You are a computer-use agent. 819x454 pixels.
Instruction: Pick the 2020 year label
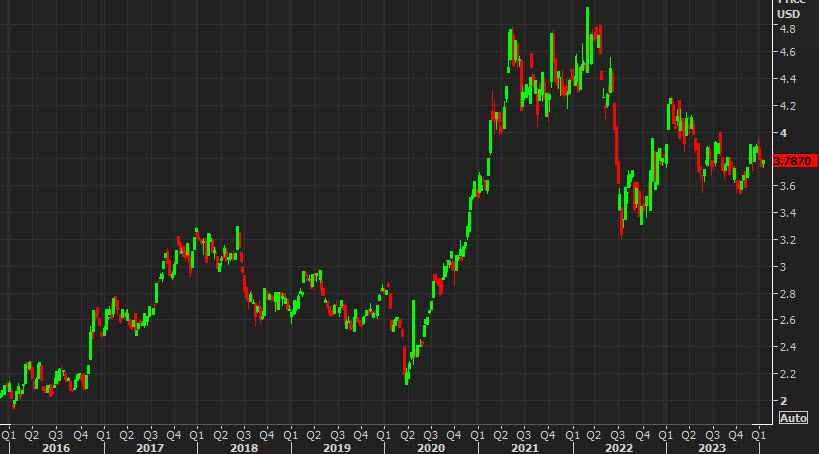click(430, 447)
